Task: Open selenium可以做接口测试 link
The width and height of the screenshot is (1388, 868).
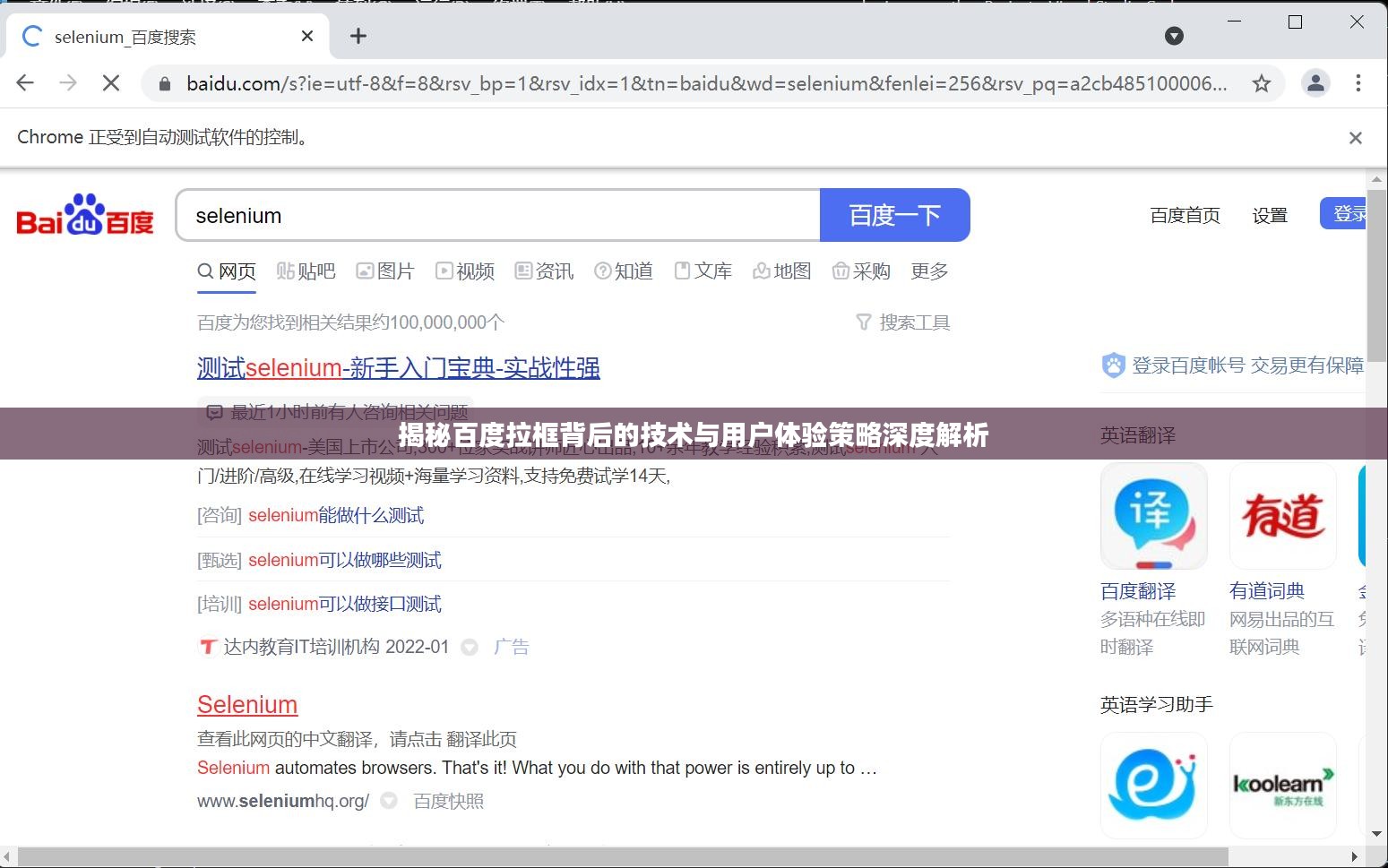Action: point(345,605)
